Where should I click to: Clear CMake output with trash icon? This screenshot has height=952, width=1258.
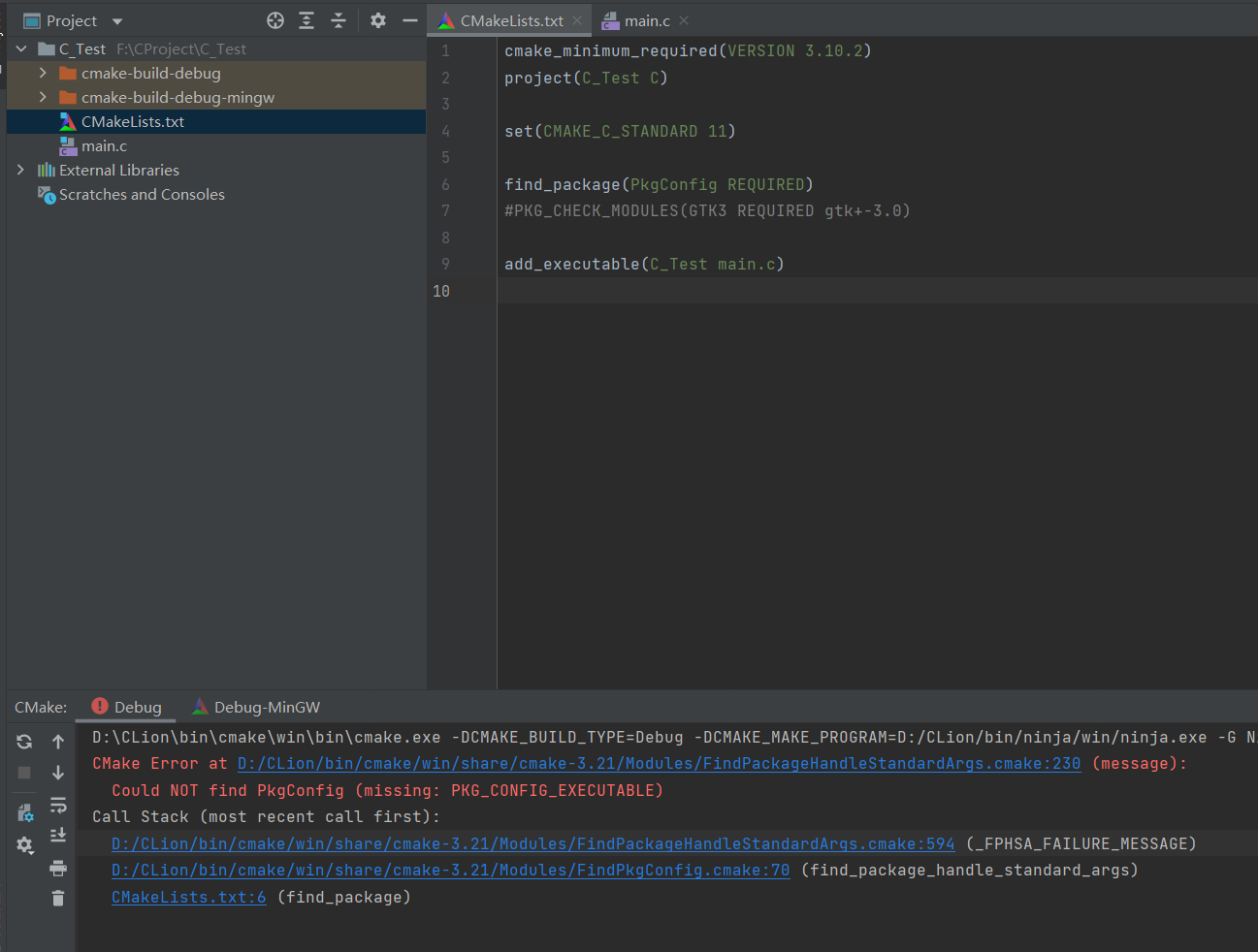58,899
